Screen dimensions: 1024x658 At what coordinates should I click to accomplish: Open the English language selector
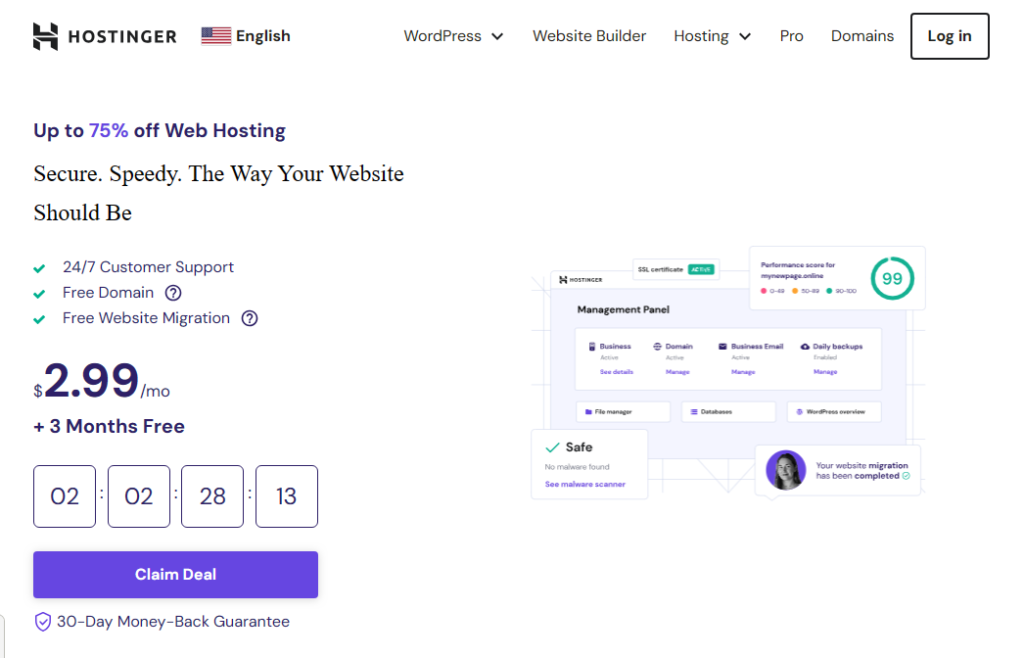[245, 35]
